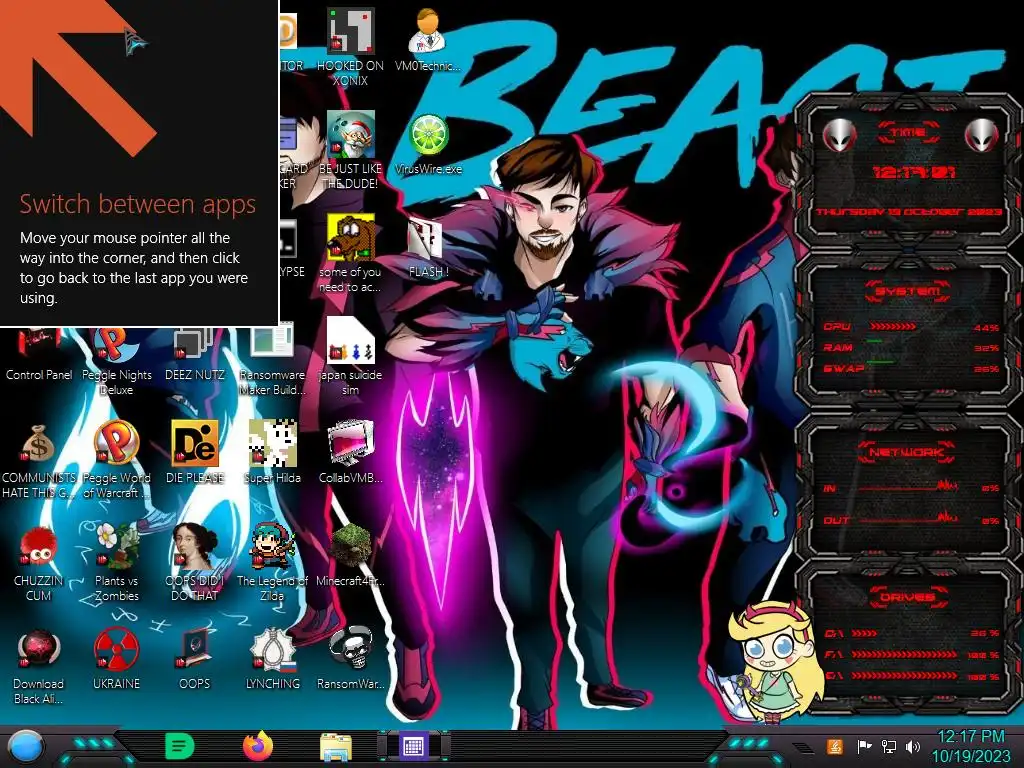
Task: Click the NETWORK widget header label
Action: [x=907, y=453]
